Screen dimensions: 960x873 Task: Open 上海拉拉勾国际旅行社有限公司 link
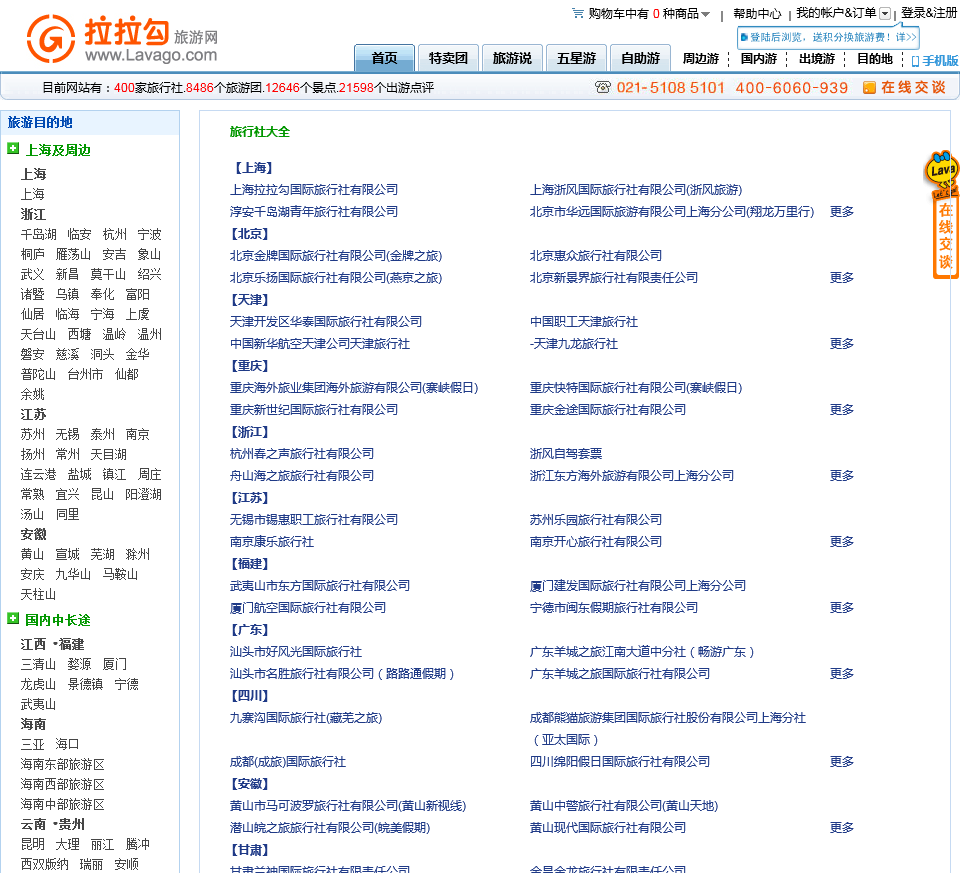click(313, 190)
